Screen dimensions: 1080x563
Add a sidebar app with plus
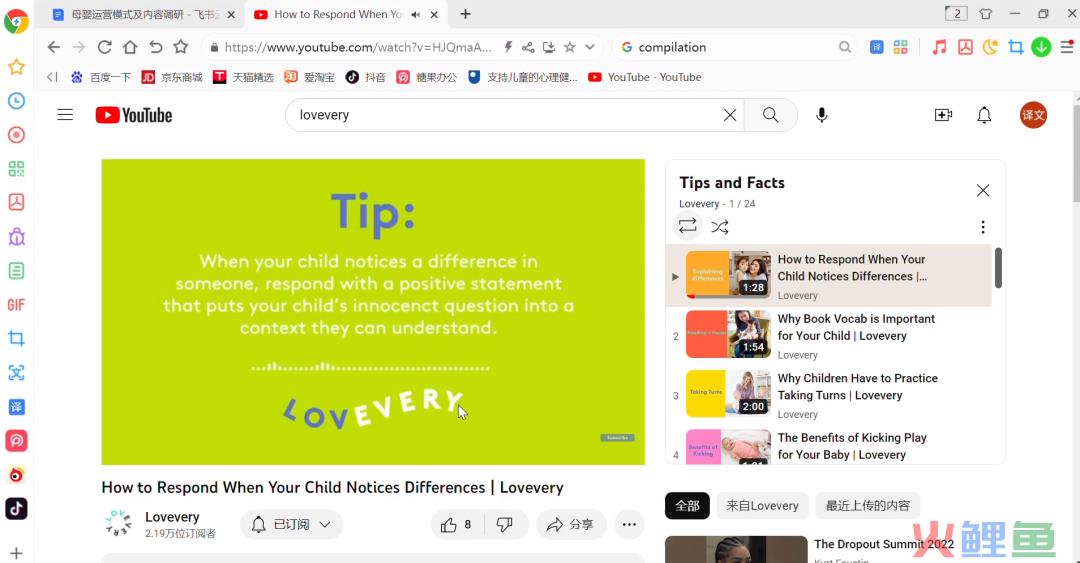point(17,553)
